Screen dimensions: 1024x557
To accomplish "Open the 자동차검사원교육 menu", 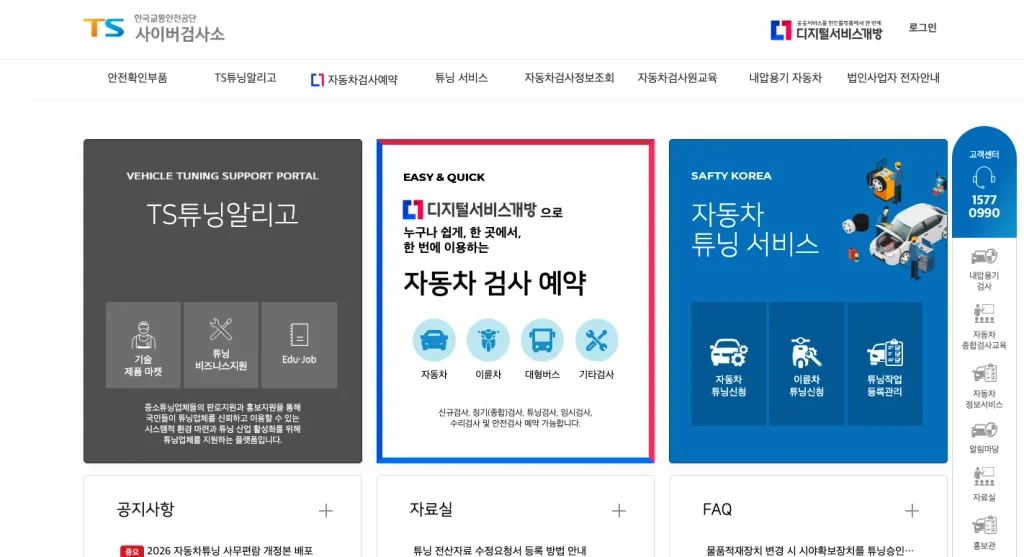I will tap(677, 78).
